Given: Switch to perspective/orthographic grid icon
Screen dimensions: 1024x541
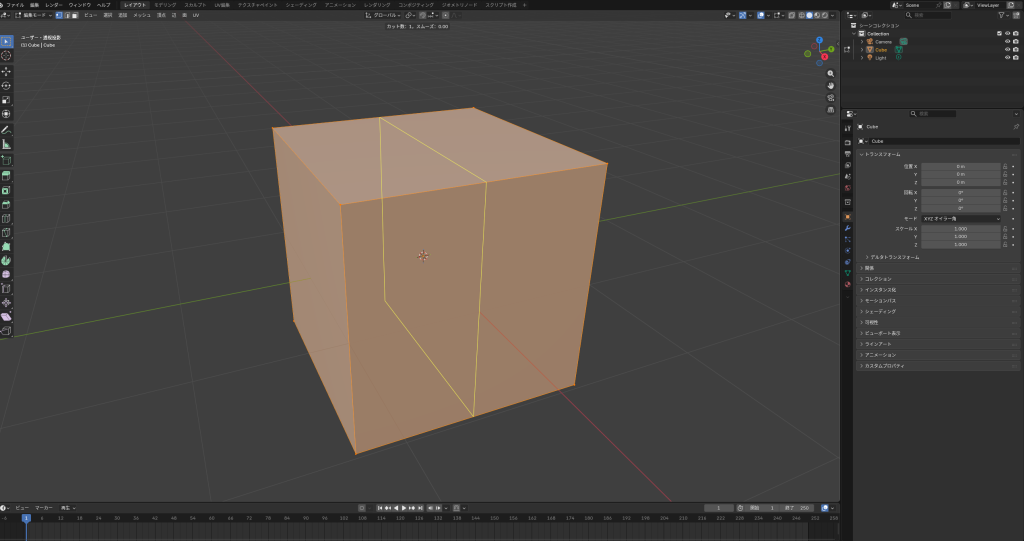Looking at the screenshot, I should coord(831,112).
